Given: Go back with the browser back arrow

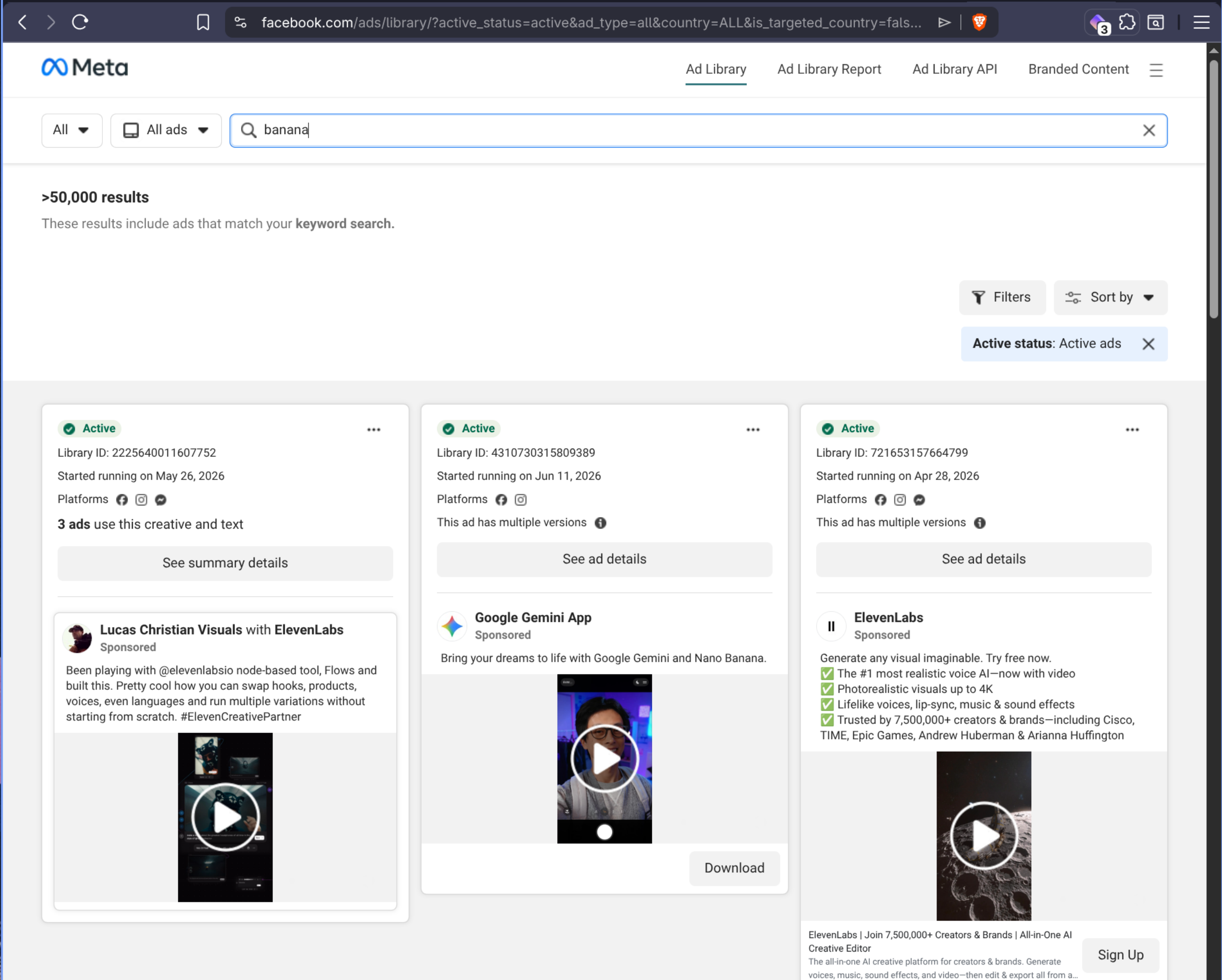Looking at the screenshot, I should (x=23, y=23).
